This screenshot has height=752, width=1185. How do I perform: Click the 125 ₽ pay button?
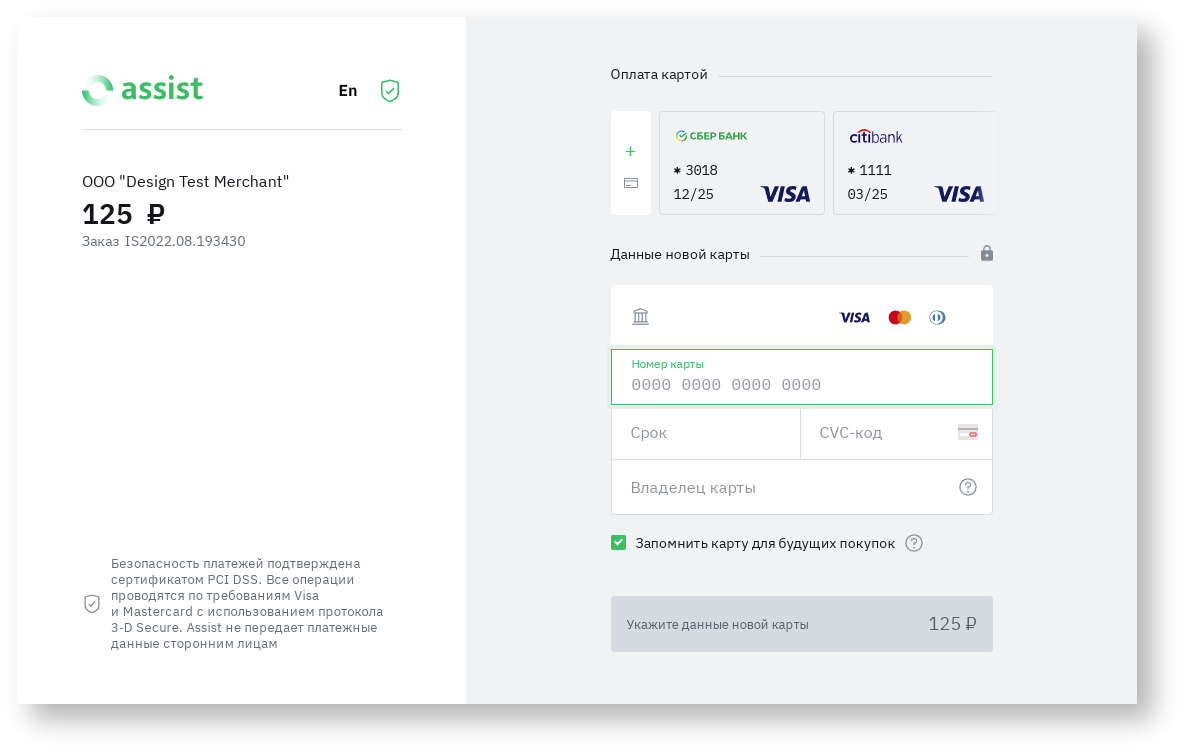801,624
